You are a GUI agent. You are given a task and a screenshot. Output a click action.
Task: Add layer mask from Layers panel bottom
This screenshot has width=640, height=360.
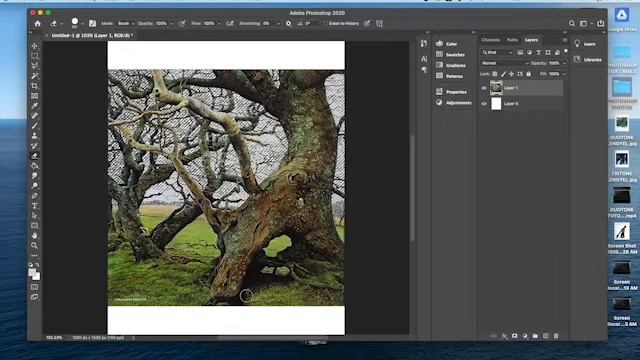pos(515,336)
